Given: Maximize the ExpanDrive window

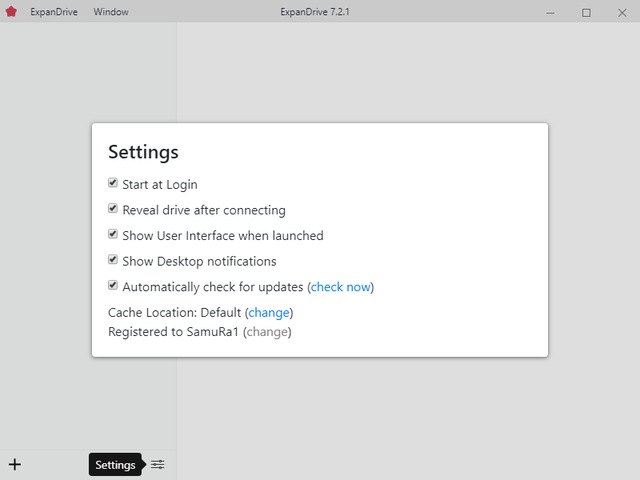Looking at the screenshot, I should [x=586, y=12].
